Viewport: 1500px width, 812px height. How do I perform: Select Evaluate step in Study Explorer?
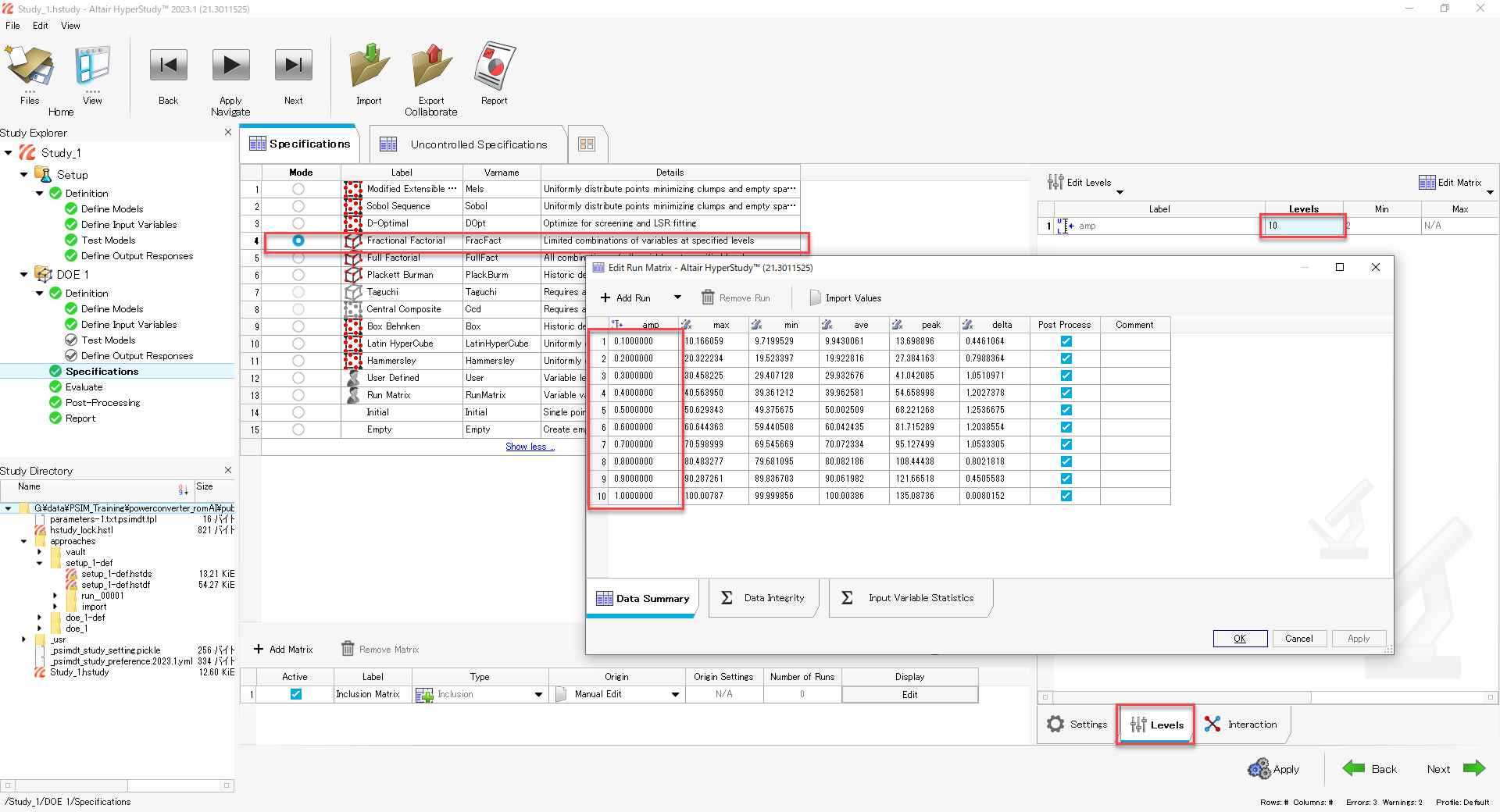click(x=84, y=386)
